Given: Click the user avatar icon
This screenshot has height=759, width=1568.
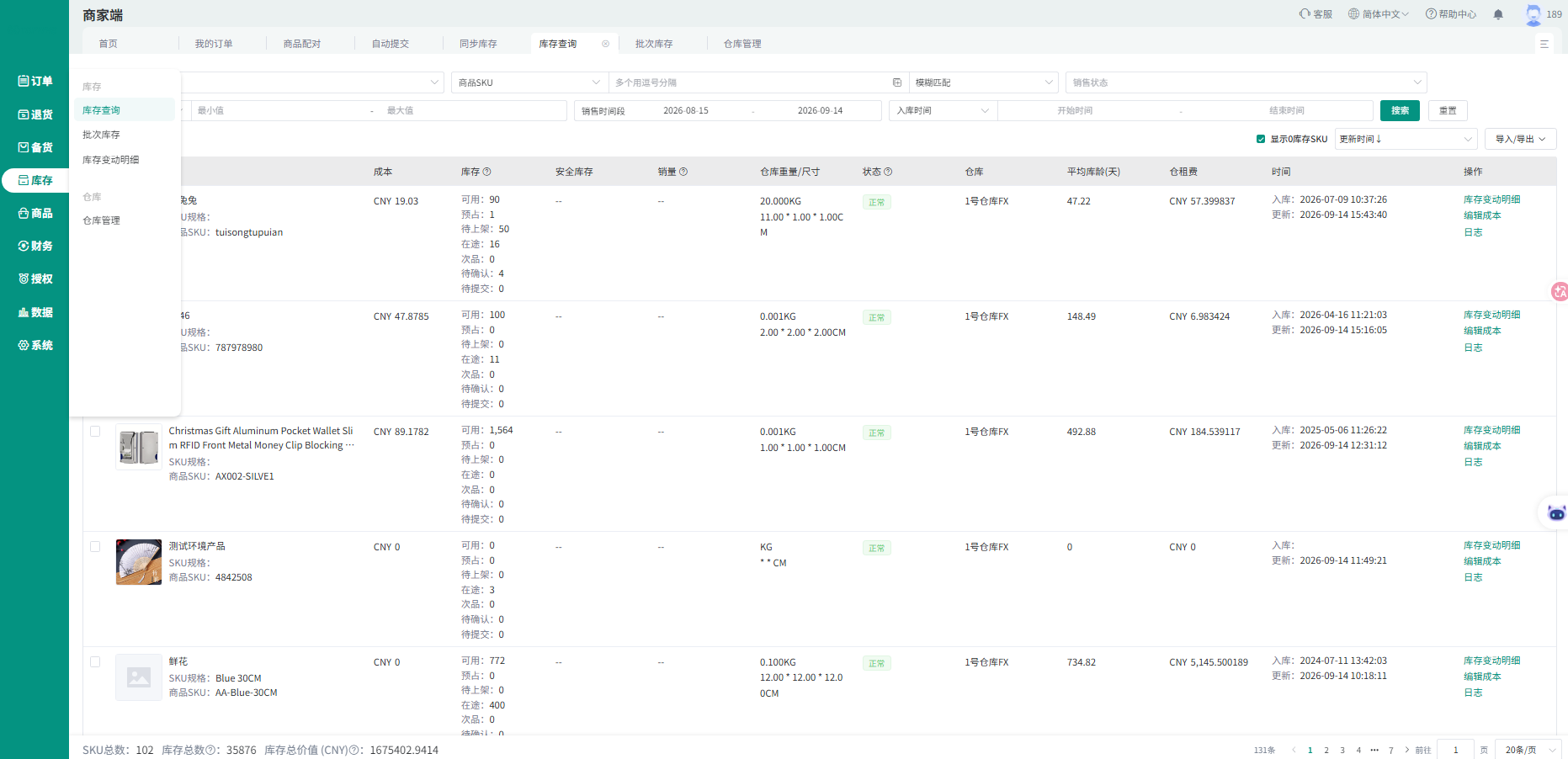Looking at the screenshot, I should [x=1533, y=14].
